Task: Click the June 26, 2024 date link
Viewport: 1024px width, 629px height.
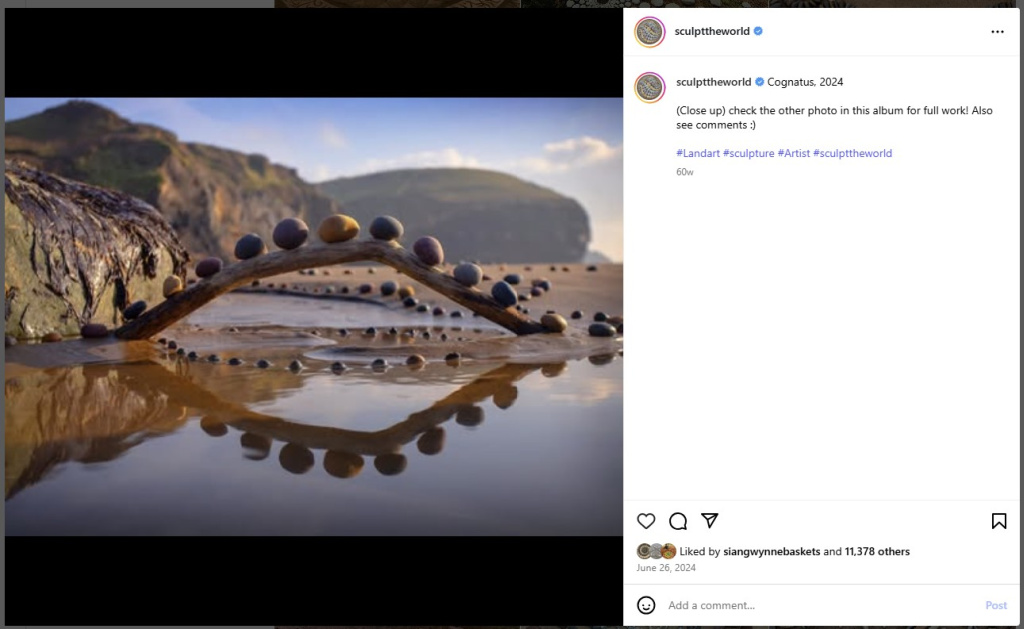Action: coord(666,568)
